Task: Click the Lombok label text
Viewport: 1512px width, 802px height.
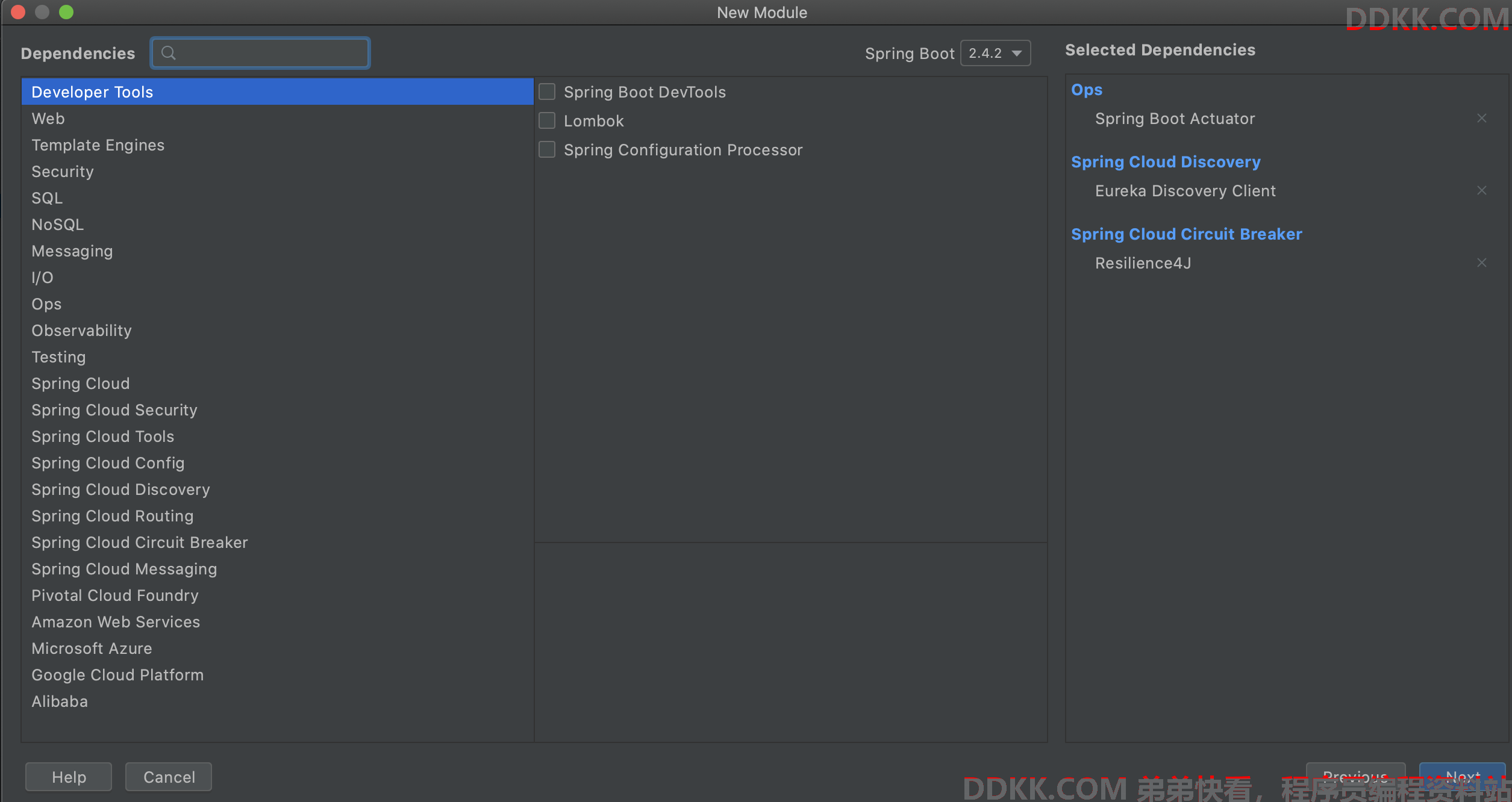Action: coord(593,120)
